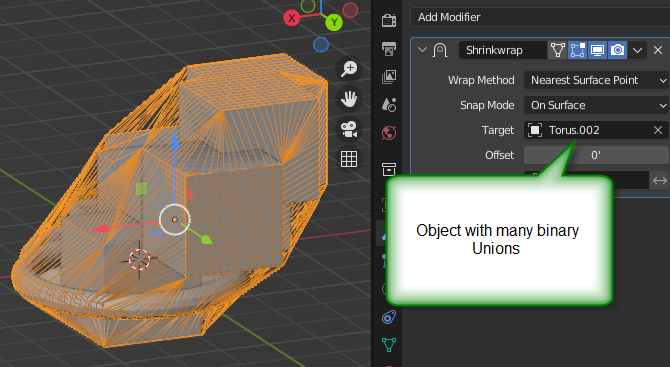Toggle Shrinkwrap display in edit mode
Image resolution: width=670 pixels, height=367 pixels.
click(577, 50)
